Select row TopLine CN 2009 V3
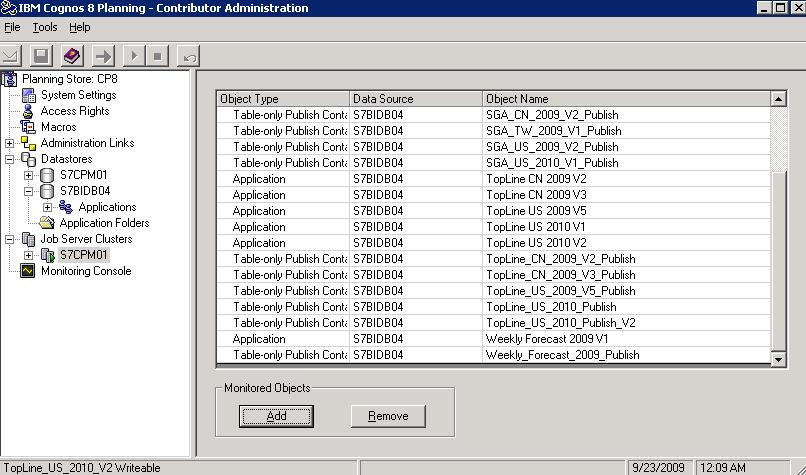 click(x=493, y=195)
